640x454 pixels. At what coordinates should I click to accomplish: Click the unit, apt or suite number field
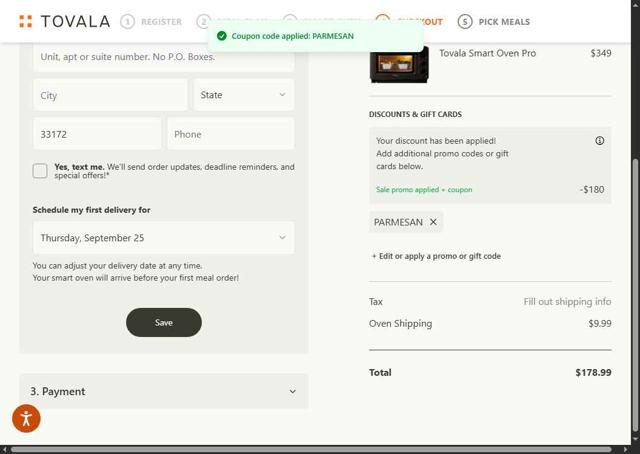163,58
